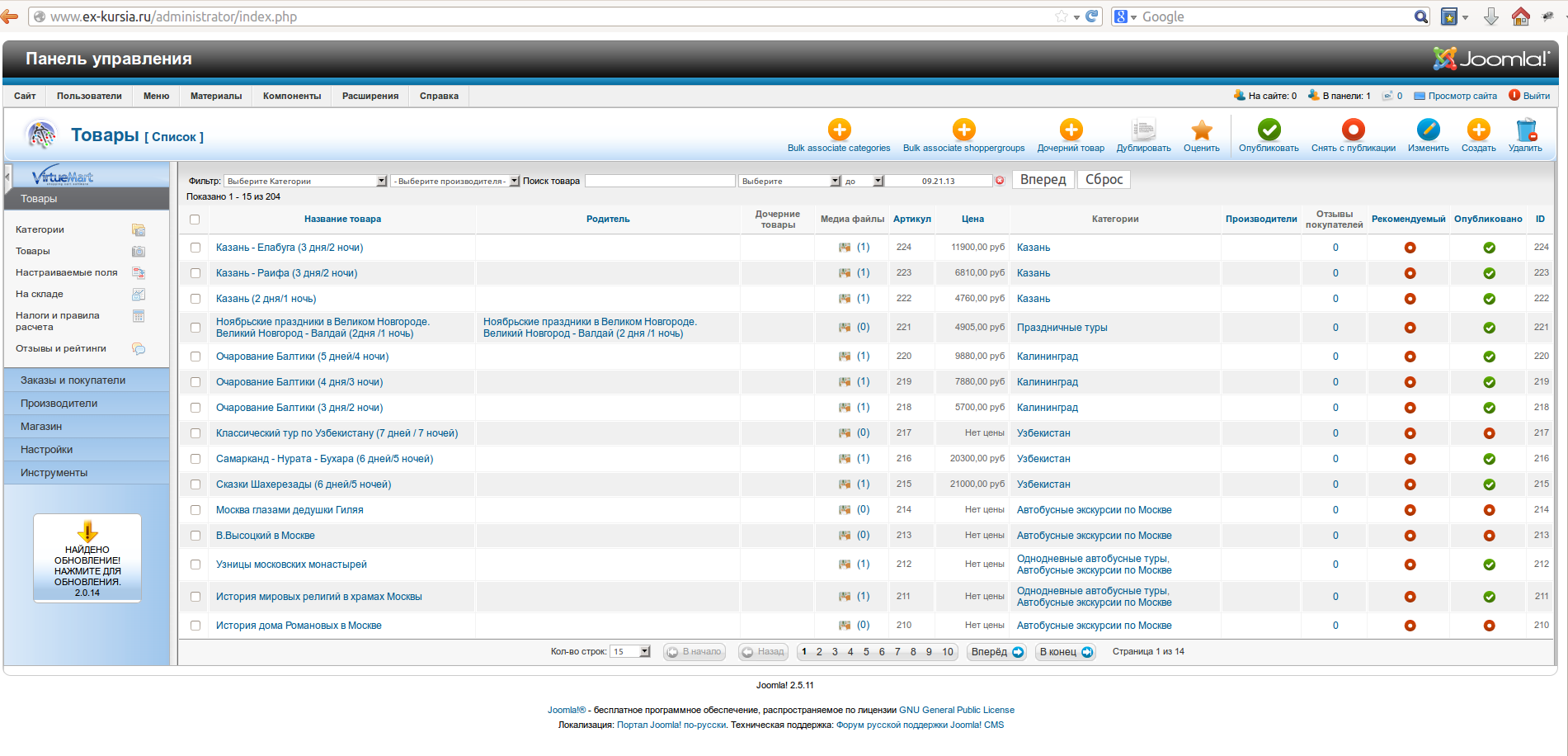The image size is (1568, 756).
Task: Open the Сайт menu
Action: tap(25, 96)
